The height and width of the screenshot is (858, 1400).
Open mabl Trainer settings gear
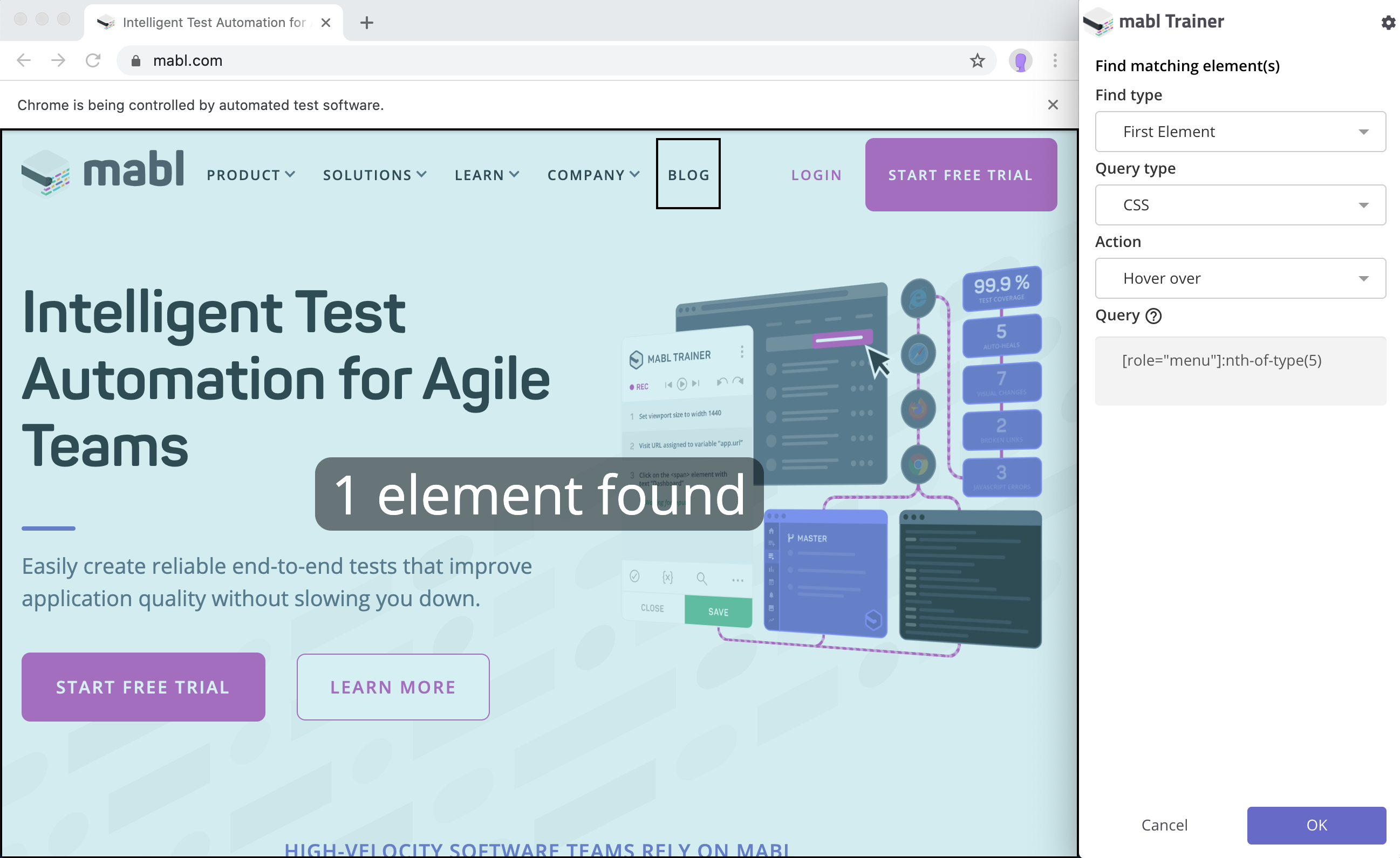(1388, 22)
